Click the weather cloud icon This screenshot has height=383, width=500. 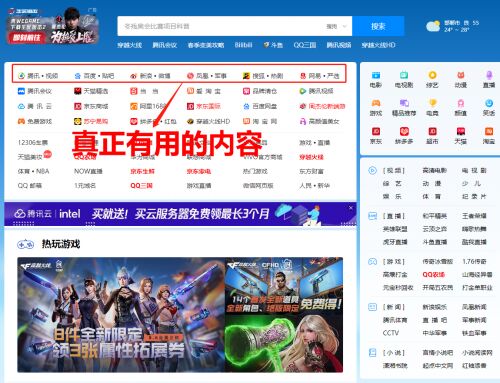click(x=433, y=26)
